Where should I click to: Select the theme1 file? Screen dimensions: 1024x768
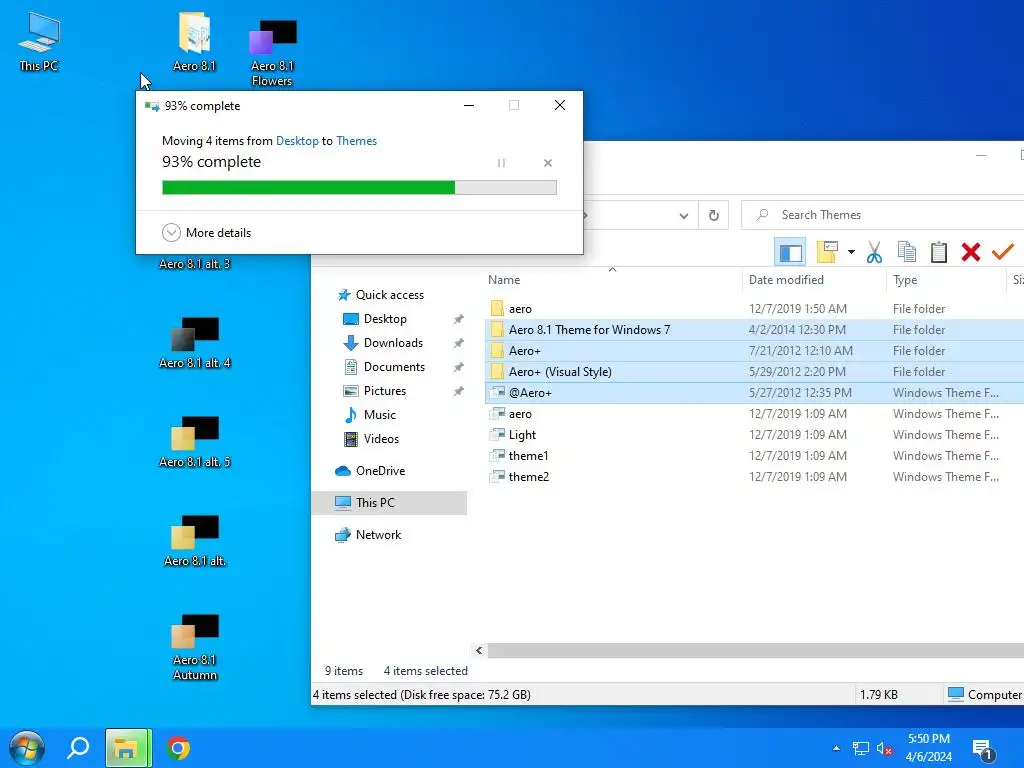click(x=754, y=456)
